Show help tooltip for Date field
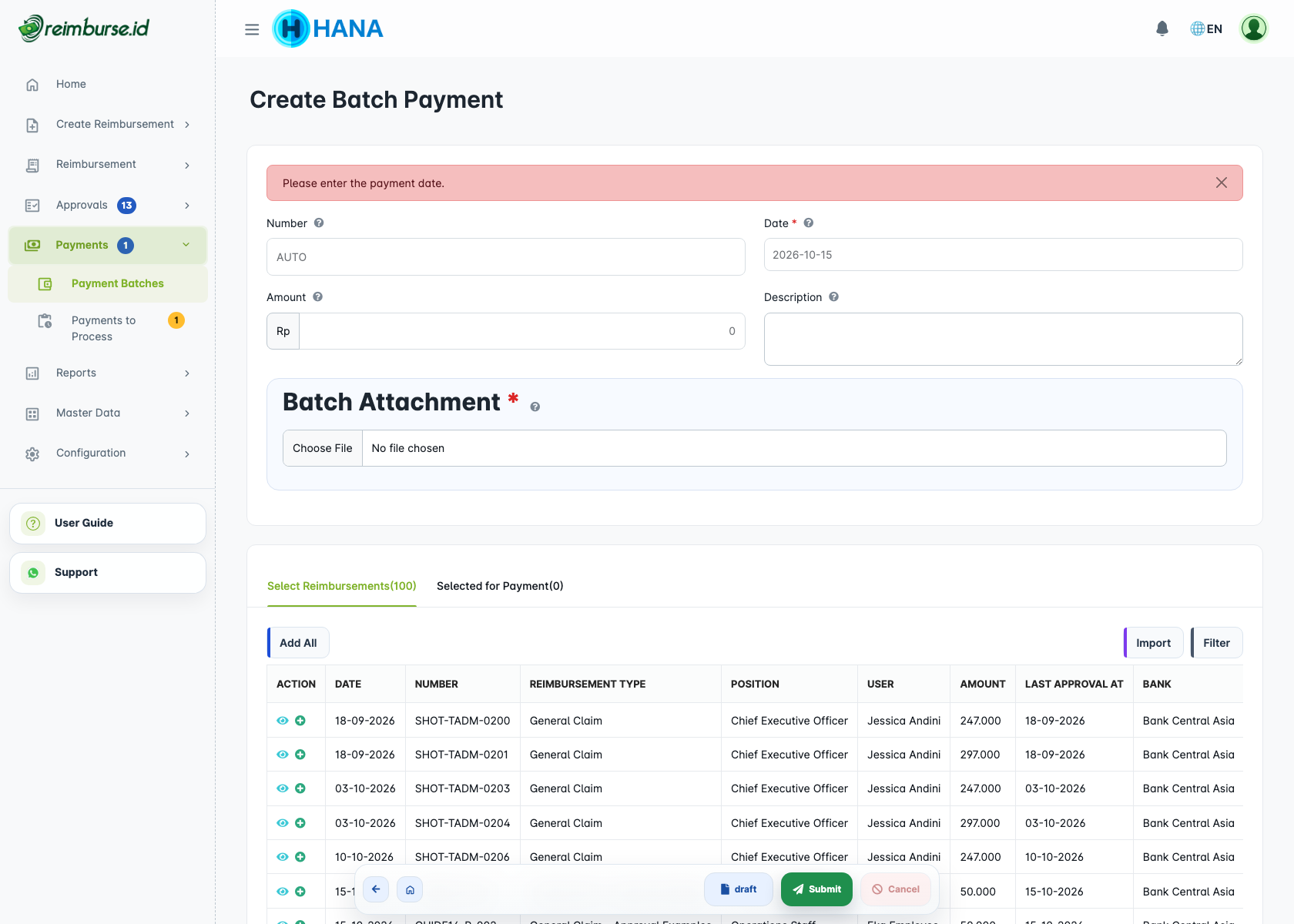The image size is (1294, 924). 808,223
